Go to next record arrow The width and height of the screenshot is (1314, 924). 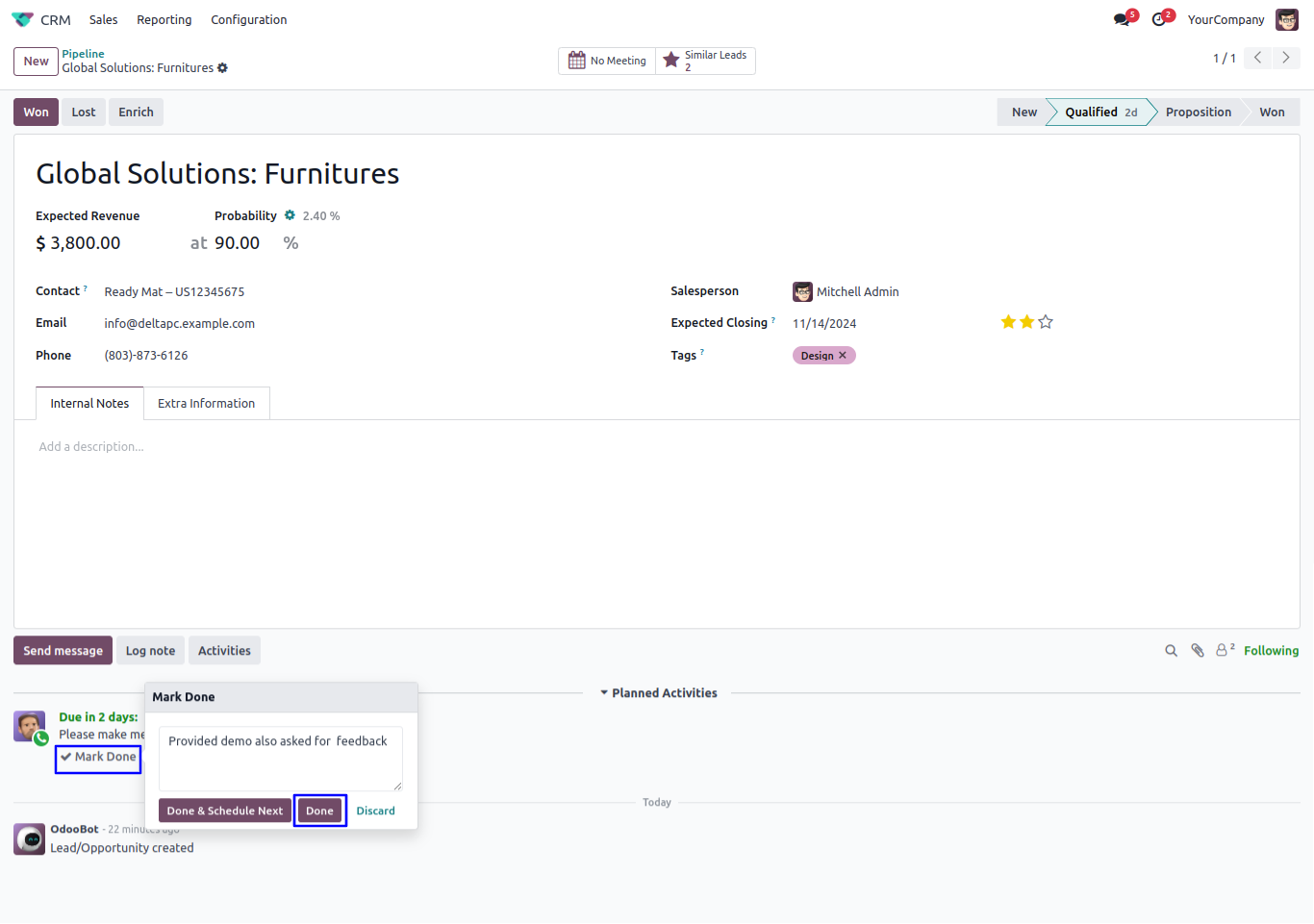1286,58
